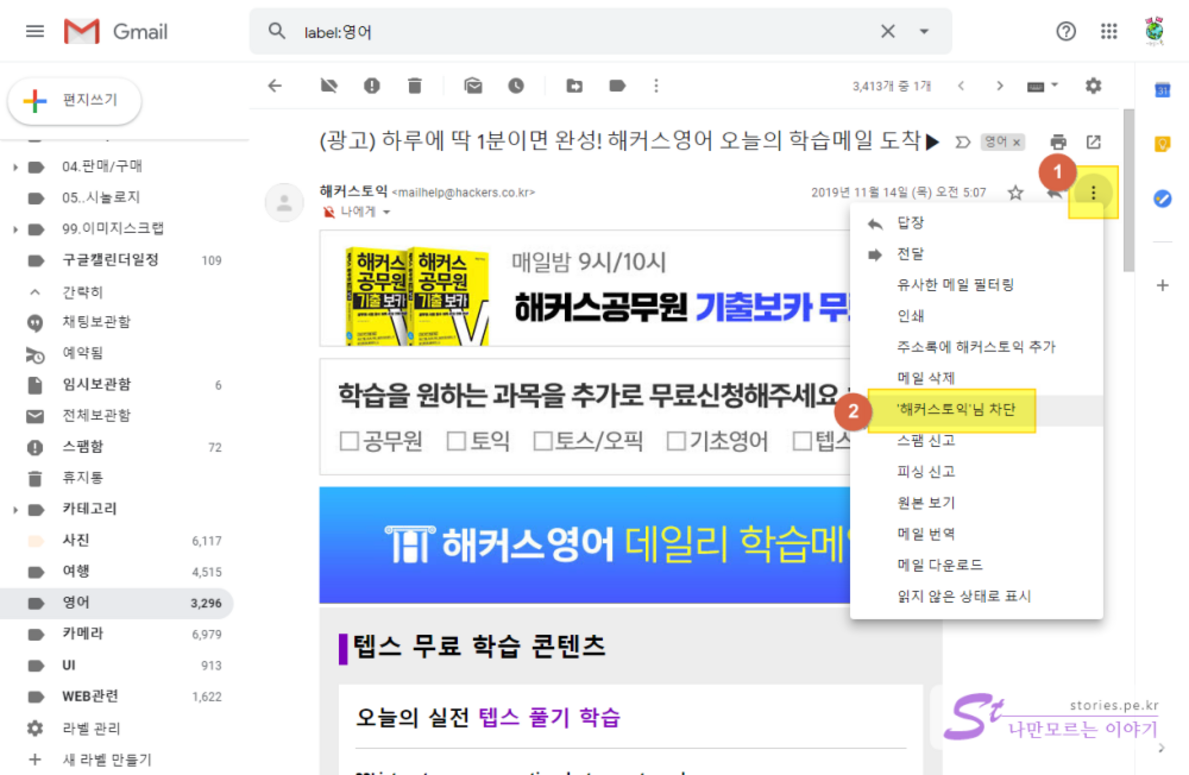Open the Google apps grid
This screenshot has height=775, width=1189.
1108,31
